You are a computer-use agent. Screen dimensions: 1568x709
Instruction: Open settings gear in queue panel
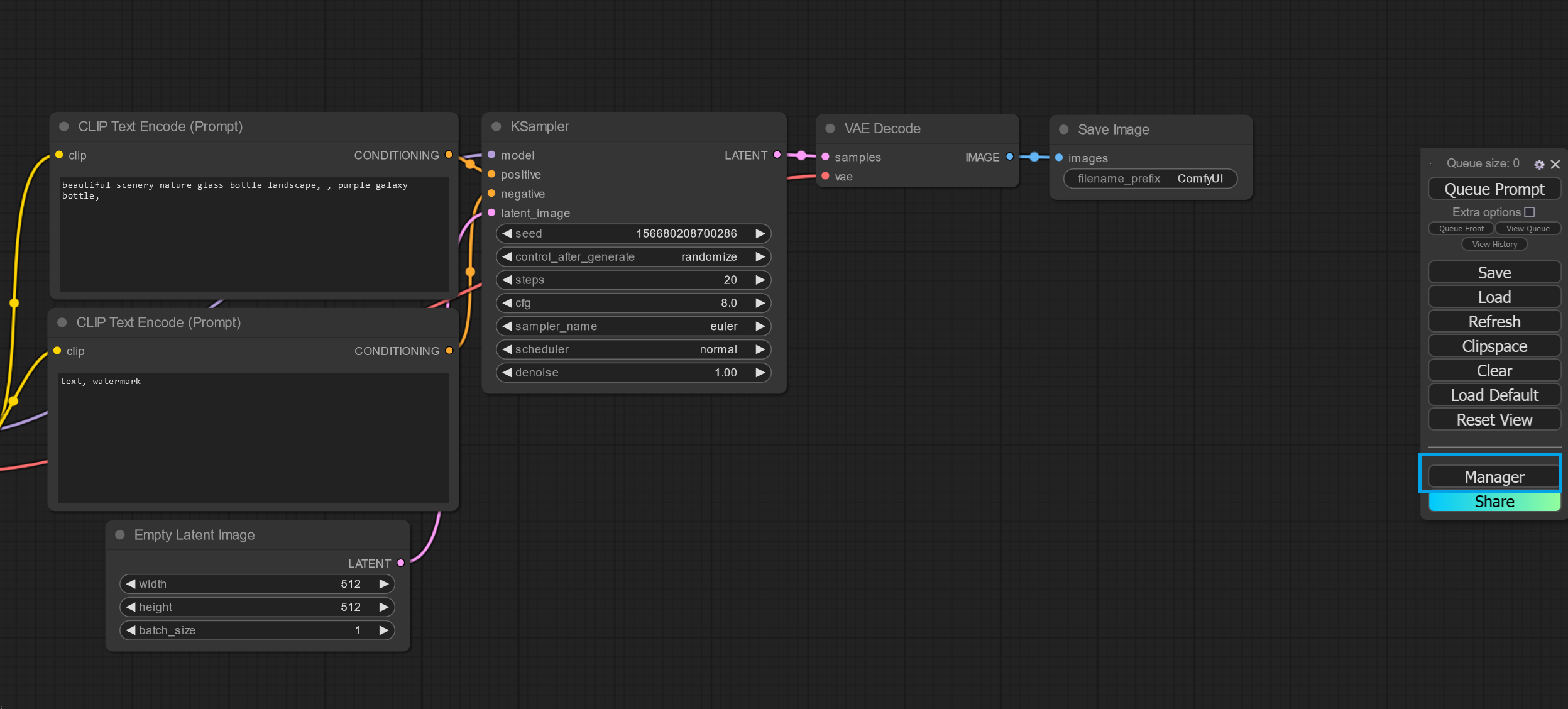click(1539, 165)
